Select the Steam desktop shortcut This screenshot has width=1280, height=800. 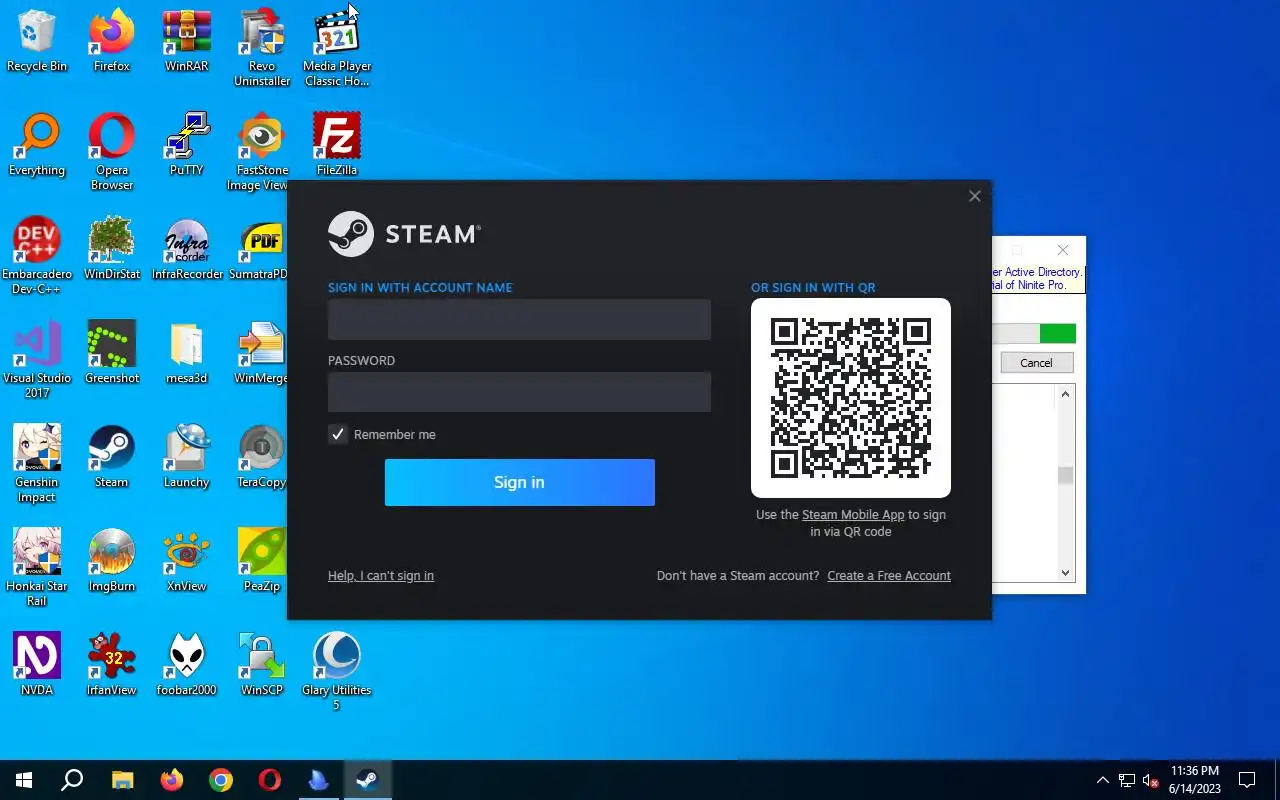click(112, 456)
